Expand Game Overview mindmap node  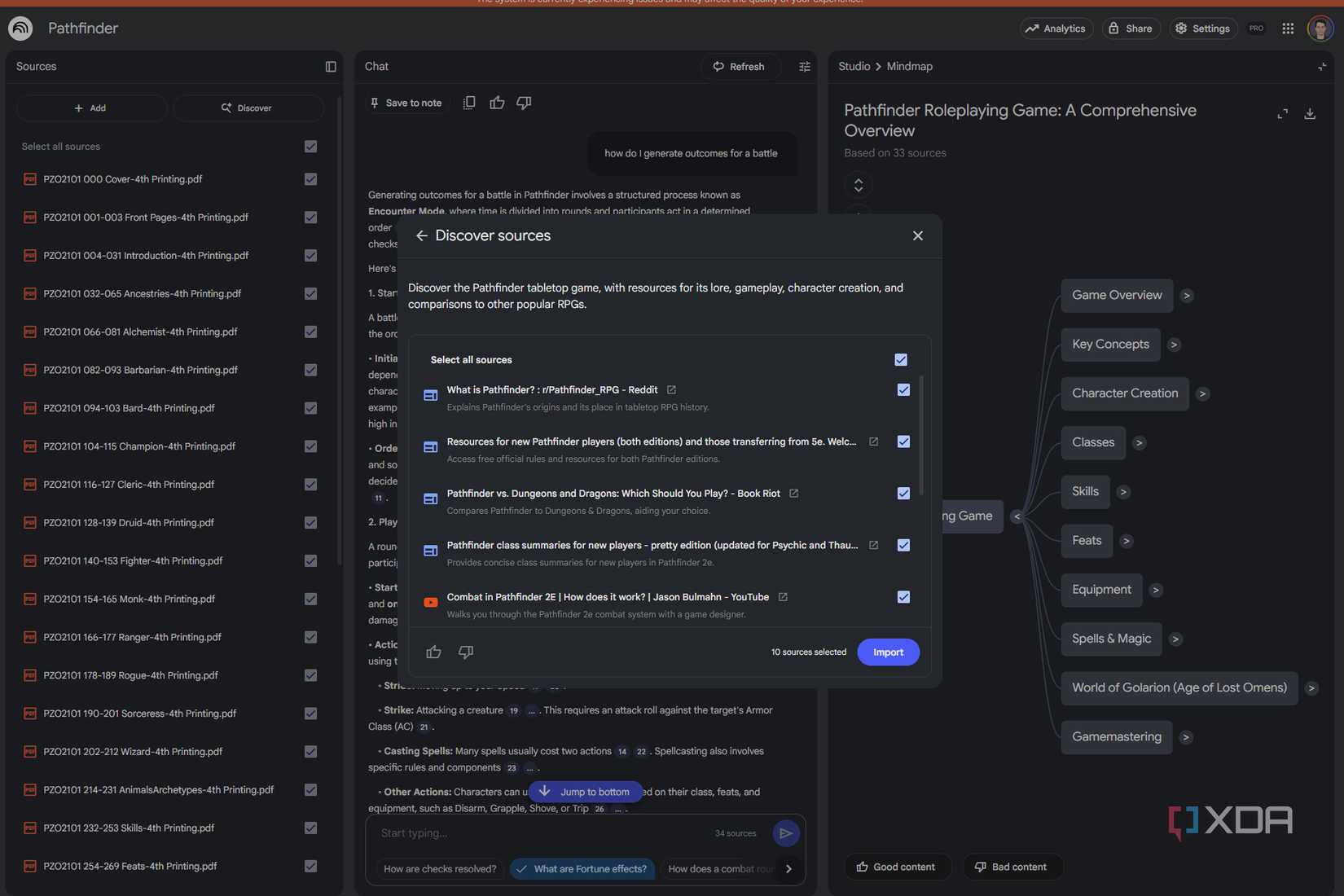tap(1187, 296)
